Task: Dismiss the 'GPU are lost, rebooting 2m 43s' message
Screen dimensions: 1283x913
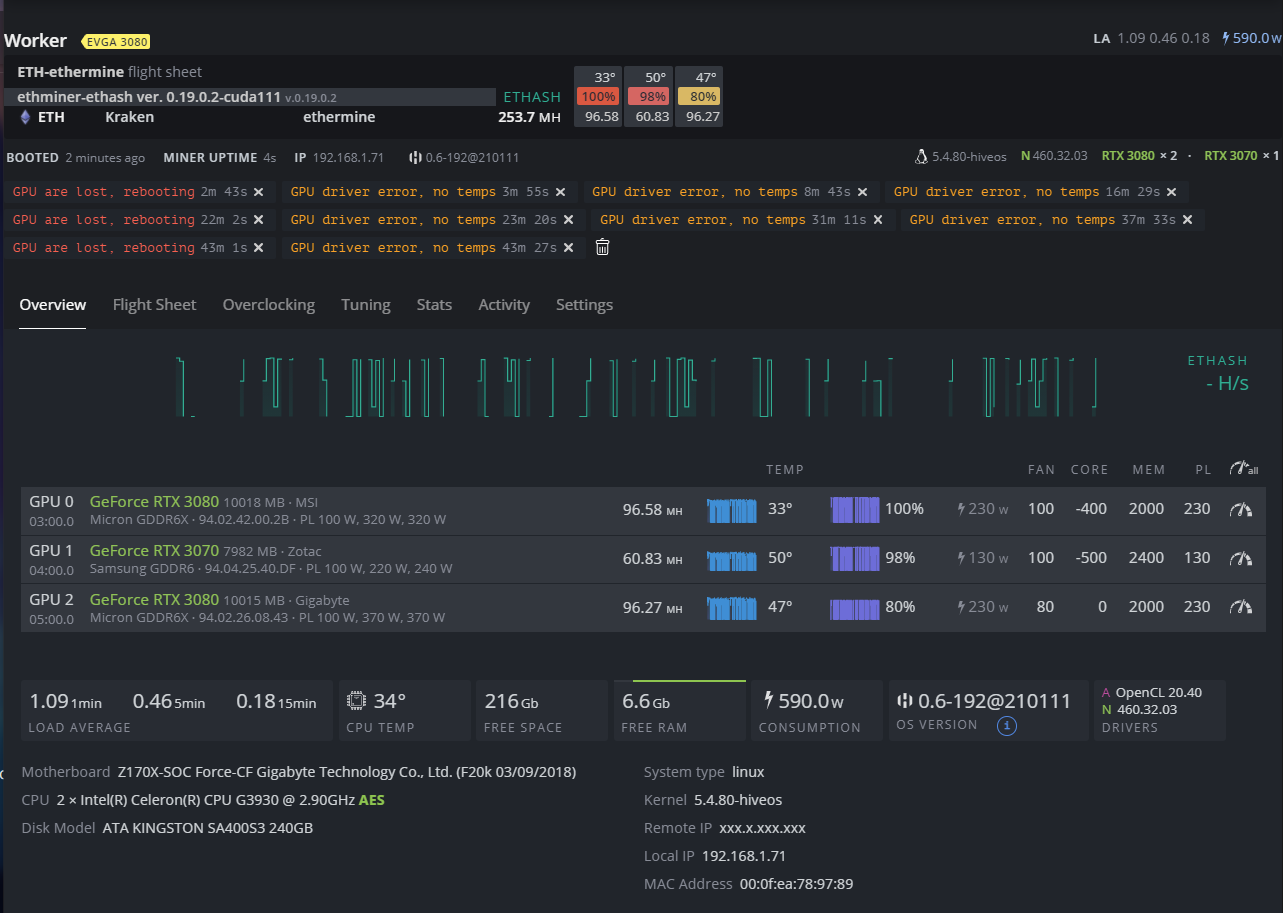Action: pyautogui.click(x=258, y=192)
